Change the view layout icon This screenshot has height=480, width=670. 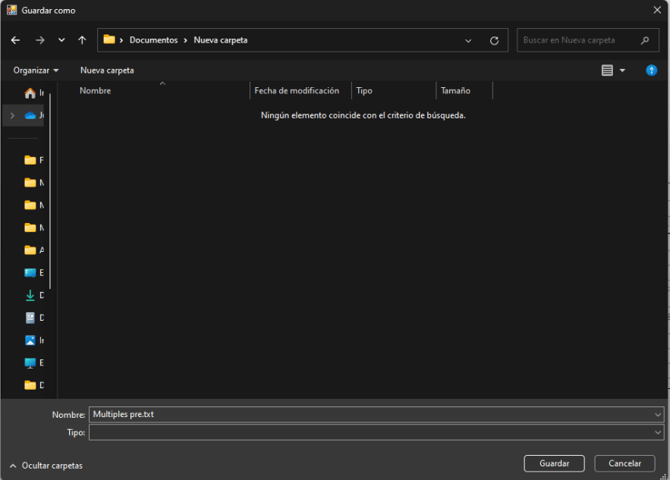click(607, 70)
